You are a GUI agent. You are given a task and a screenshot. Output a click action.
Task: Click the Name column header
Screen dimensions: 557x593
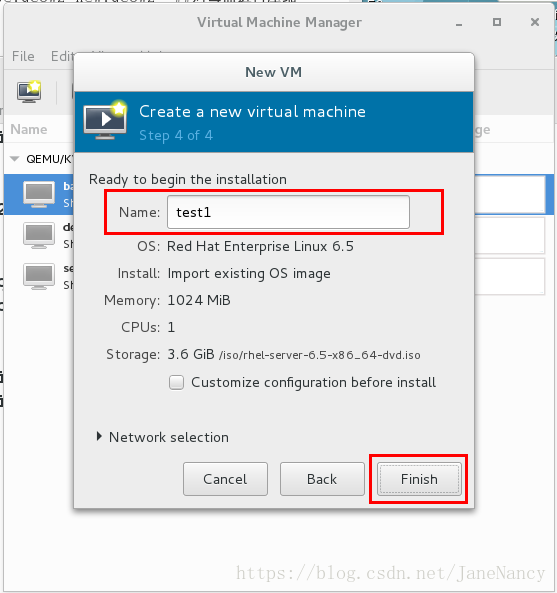[x=29, y=129]
